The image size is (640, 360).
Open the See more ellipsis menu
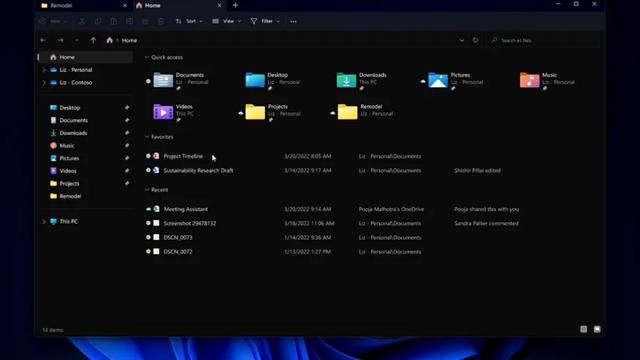[x=293, y=21]
